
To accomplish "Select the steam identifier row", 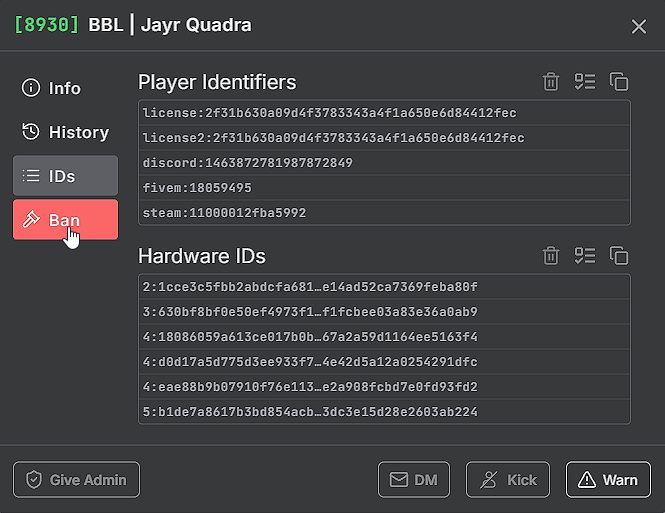I will 384,212.
